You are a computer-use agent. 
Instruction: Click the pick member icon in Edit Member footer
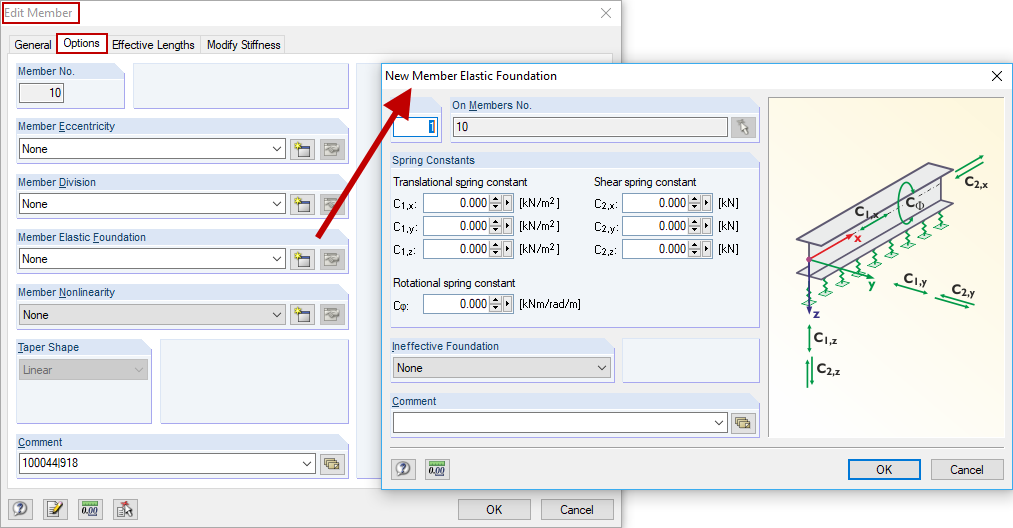pos(125,509)
